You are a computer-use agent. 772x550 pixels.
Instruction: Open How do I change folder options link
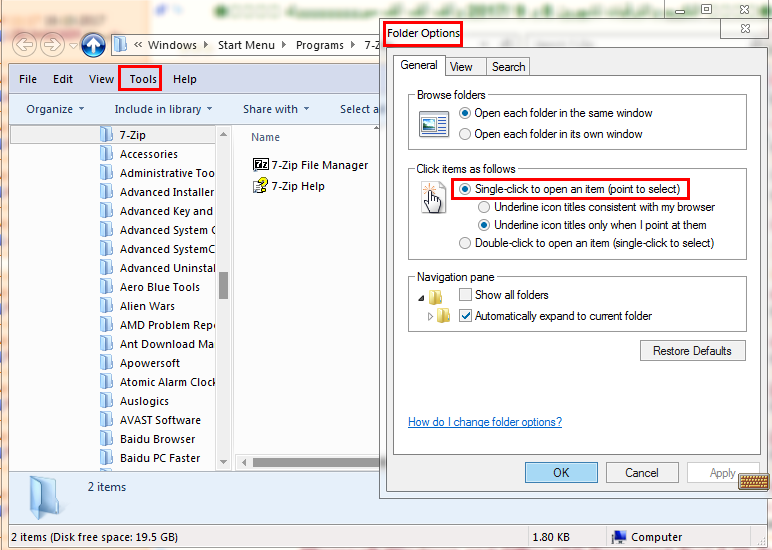(485, 422)
